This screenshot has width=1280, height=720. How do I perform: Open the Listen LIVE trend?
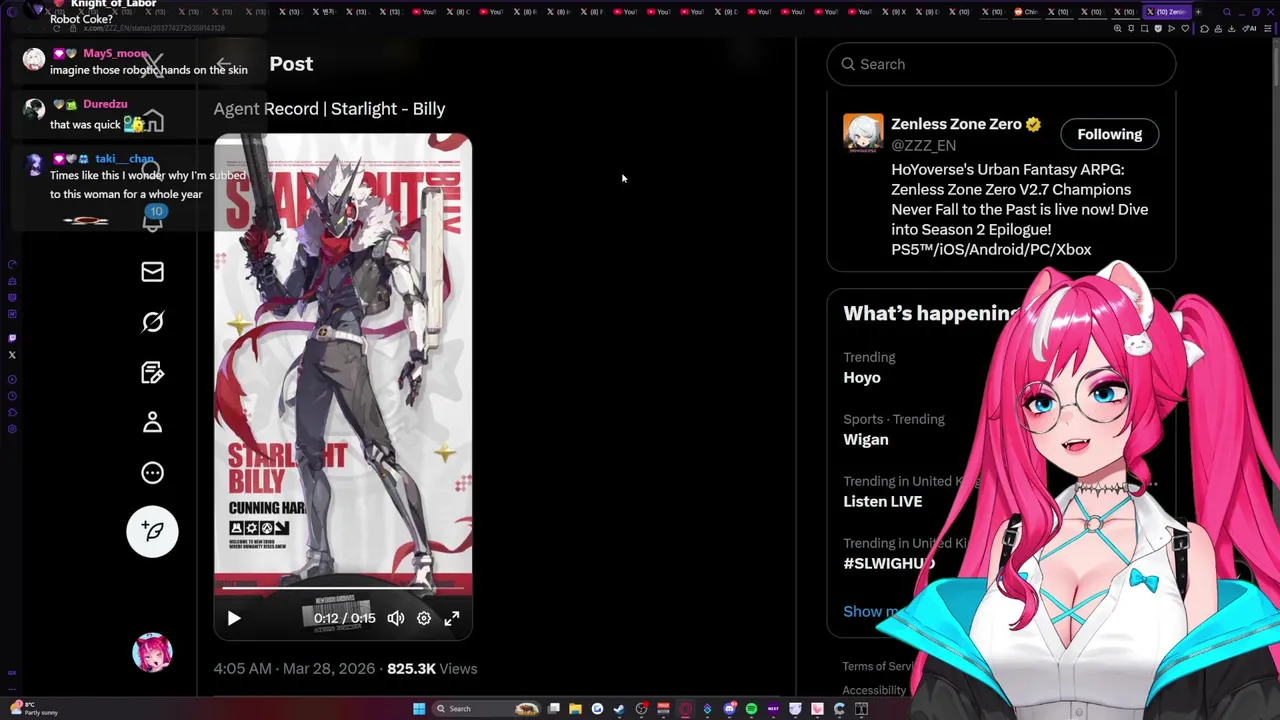pyautogui.click(x=883, y=502)
